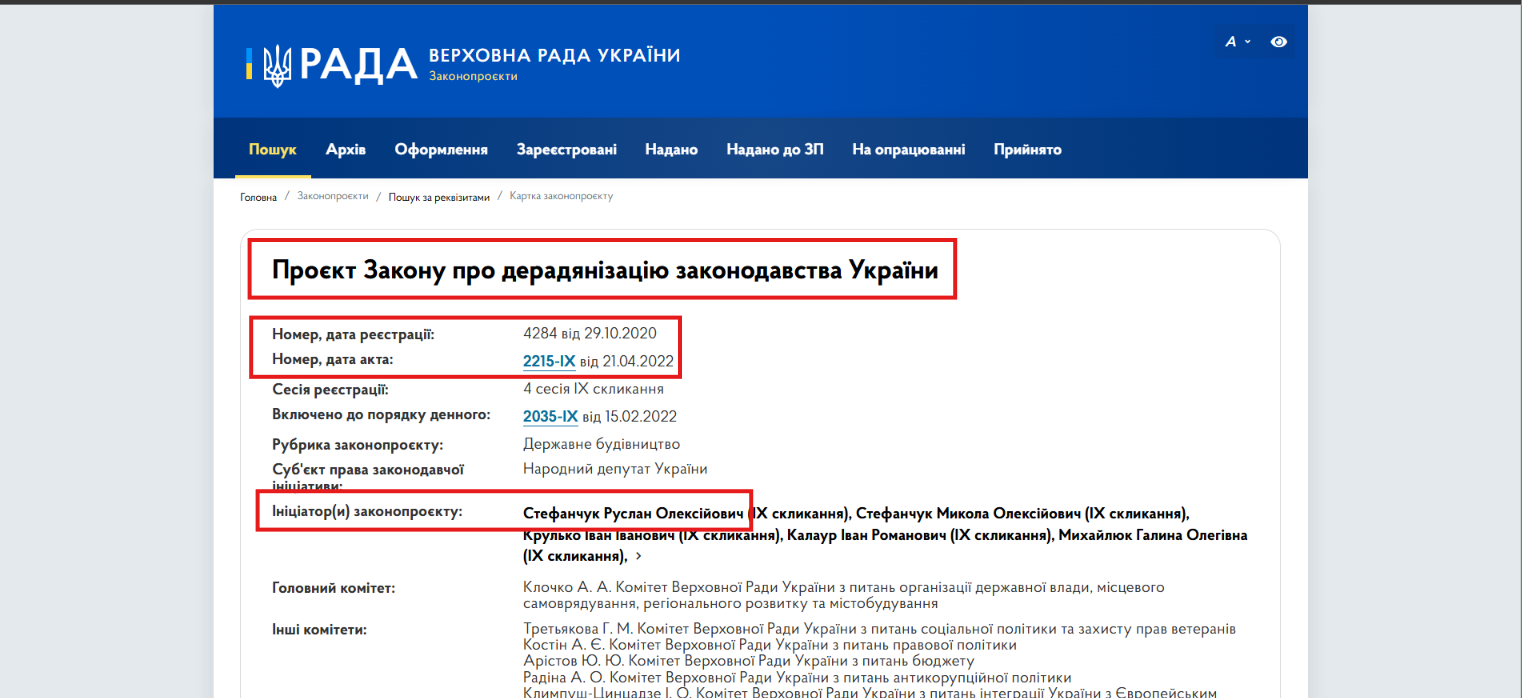Viewport: 1522px width, 698px height.
Task: Click main committee entry Клочко А. А.
Action: (x=844, y=595)
